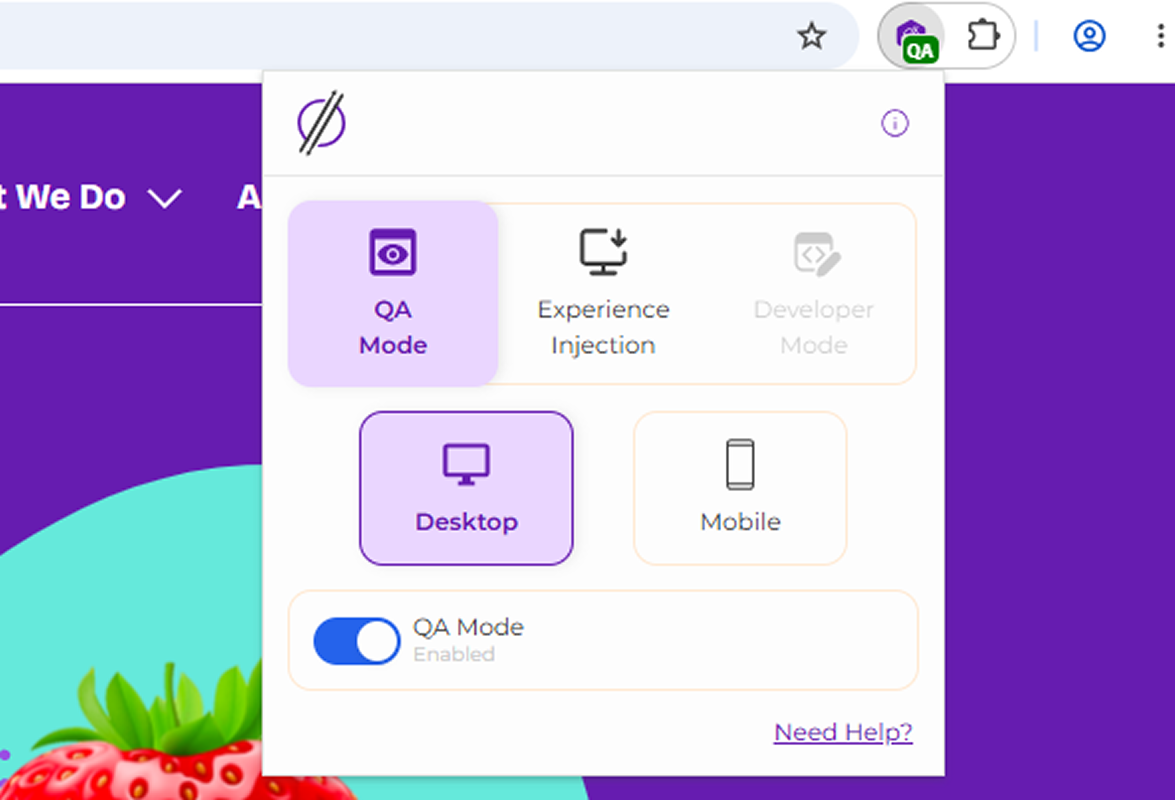
Task: Turn off the QA Mode toggle switch
Action: point(357,641)
